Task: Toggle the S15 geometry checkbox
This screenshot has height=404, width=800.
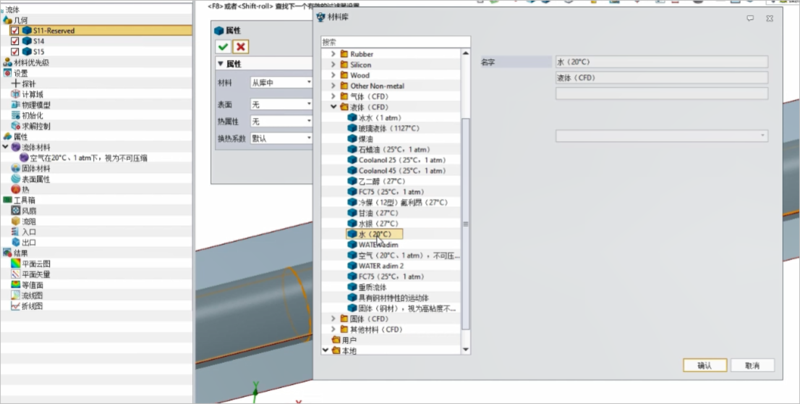Action: [x=14, y=51]
